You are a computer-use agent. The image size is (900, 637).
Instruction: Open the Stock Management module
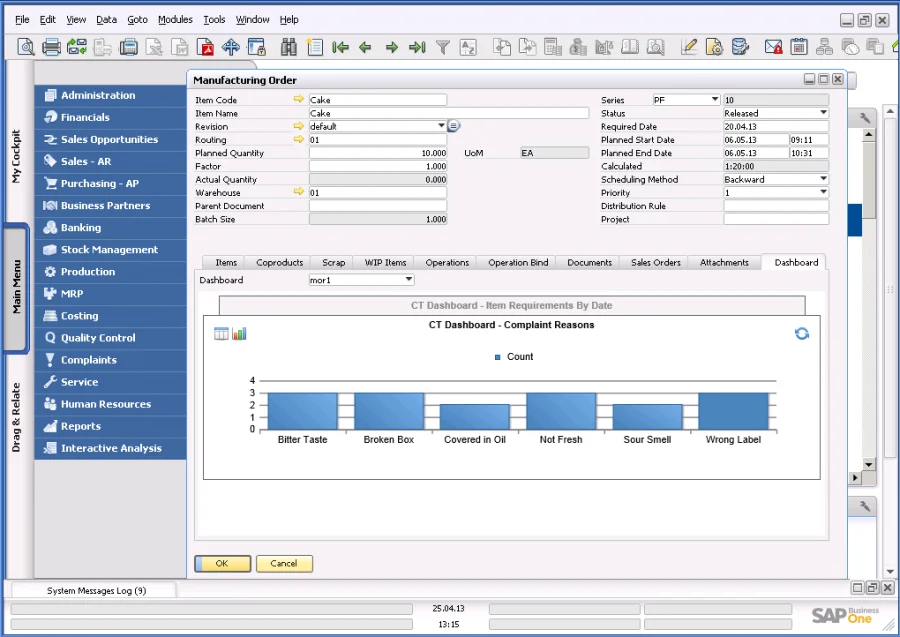110,250
